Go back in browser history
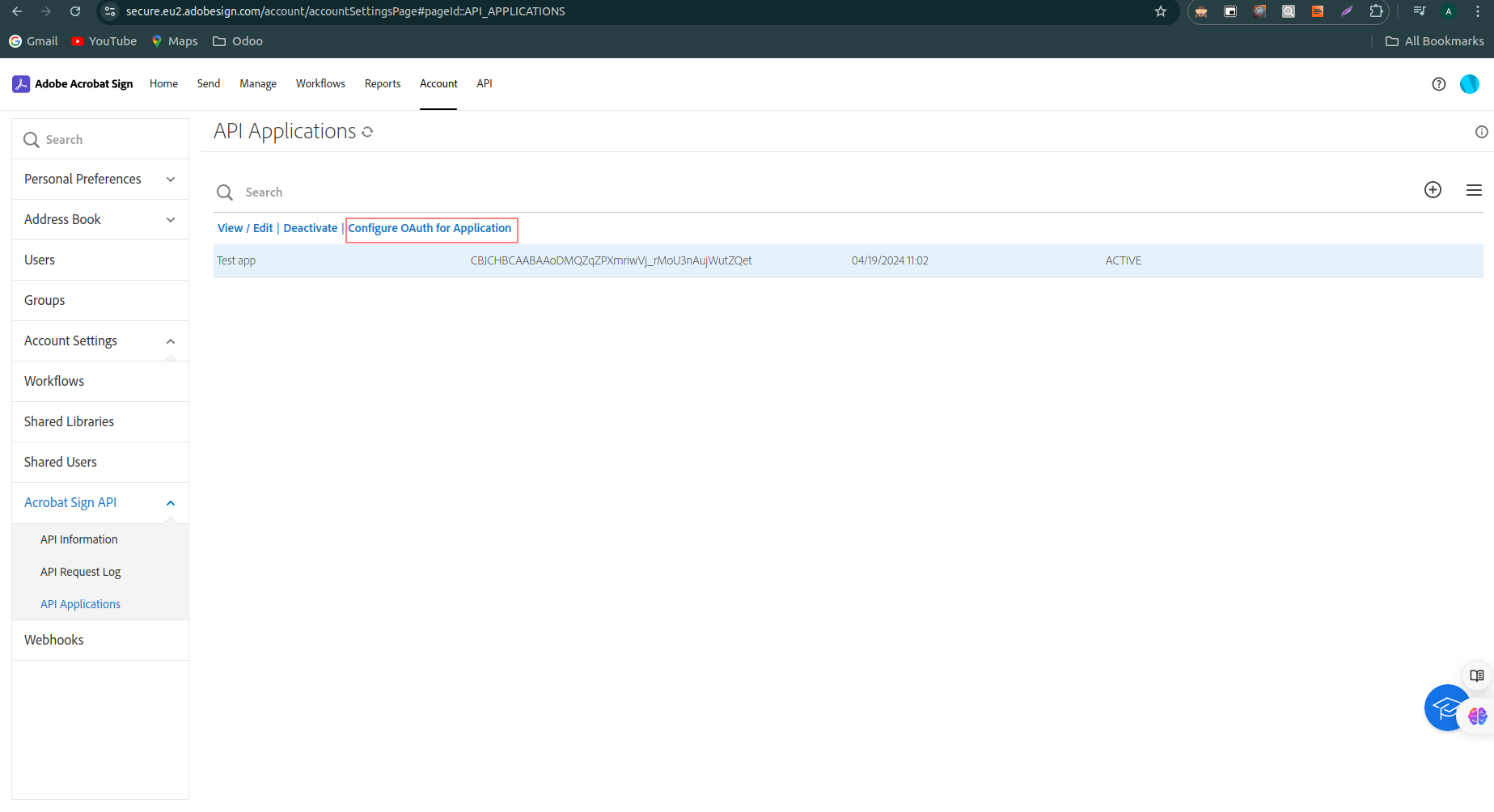The width and height of the screenshot is (1494, 812). point(17,11)
